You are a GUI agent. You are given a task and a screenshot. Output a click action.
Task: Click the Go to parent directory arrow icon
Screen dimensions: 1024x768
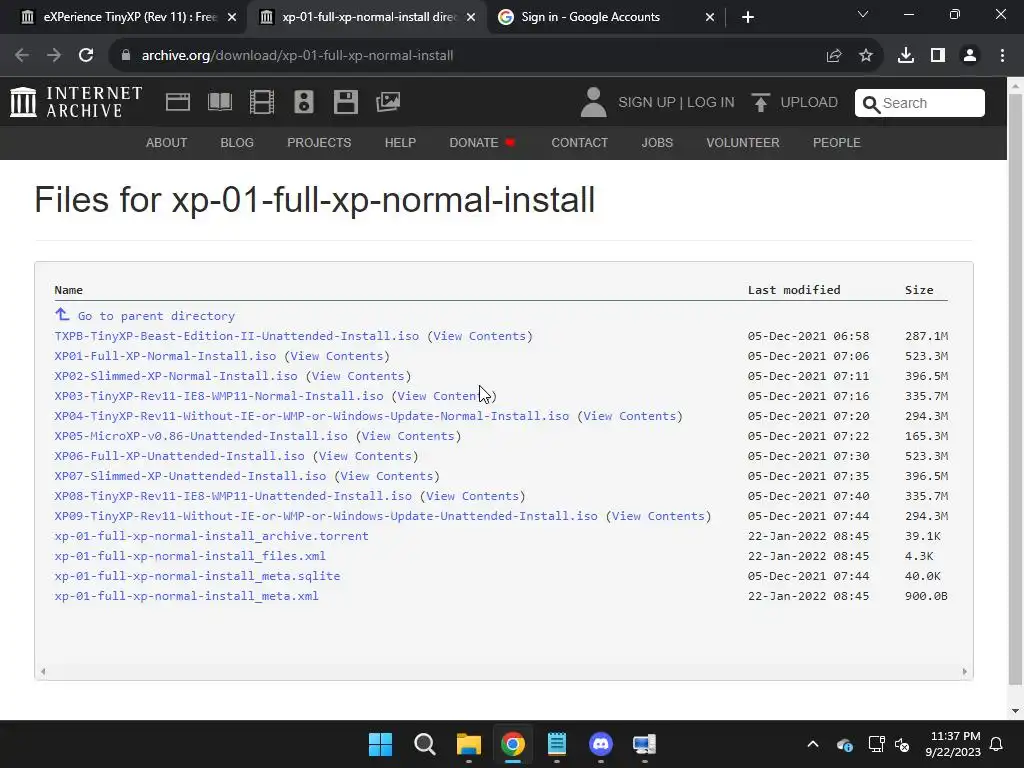62,315
